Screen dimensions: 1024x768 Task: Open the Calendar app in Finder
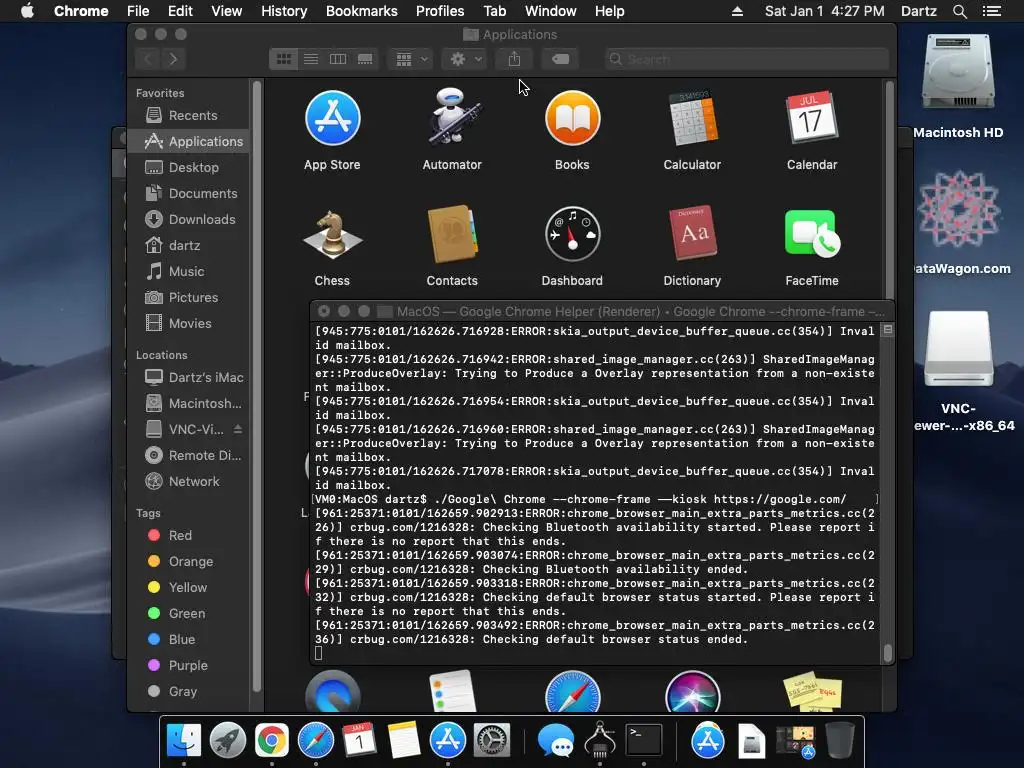pyautogui.click(x=812, y=118)
